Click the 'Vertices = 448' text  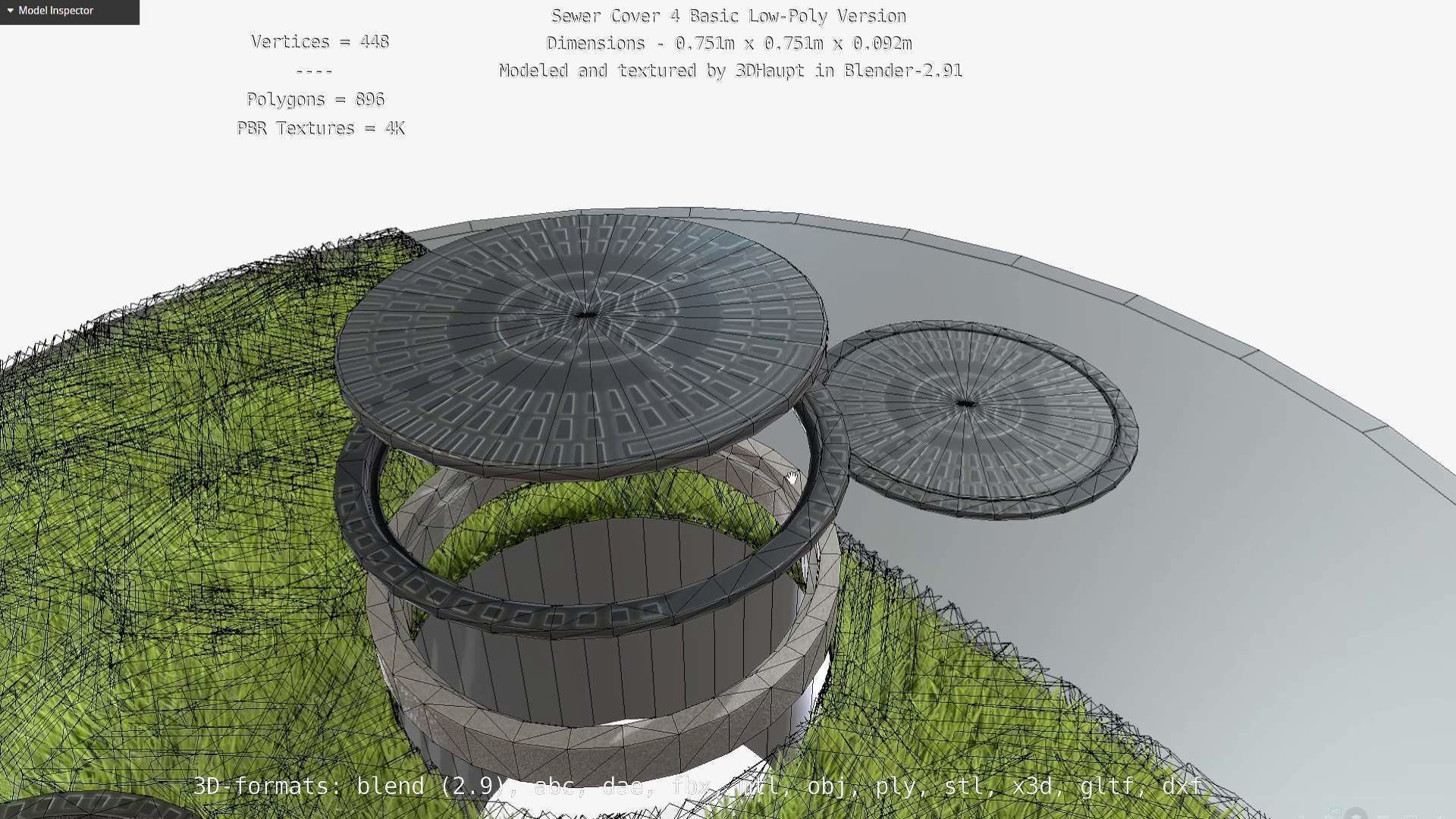[x=320, y=42]
